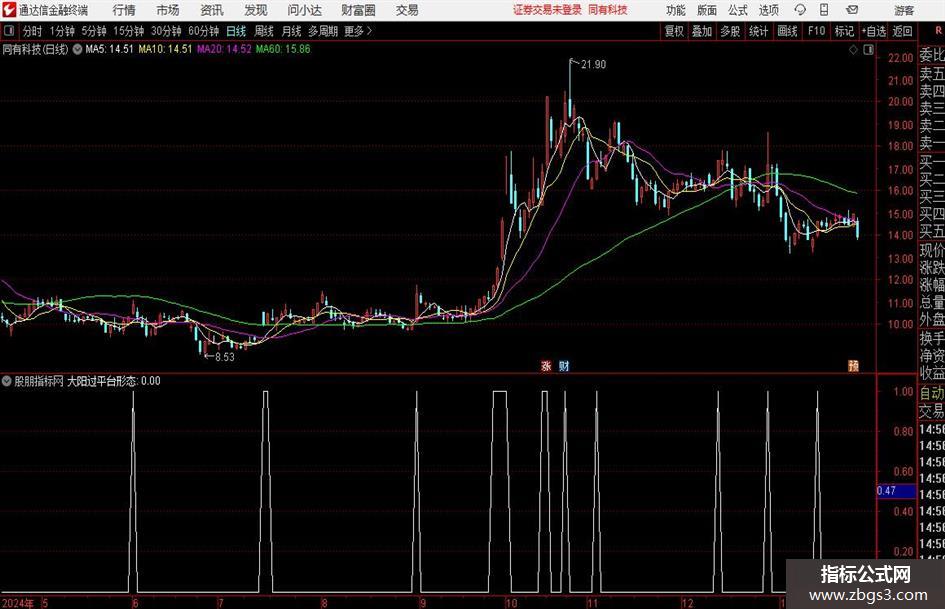This screenshot has height=609, width=945.
Task: Click the 叠加 overlay button
Action: click(702, 31)
